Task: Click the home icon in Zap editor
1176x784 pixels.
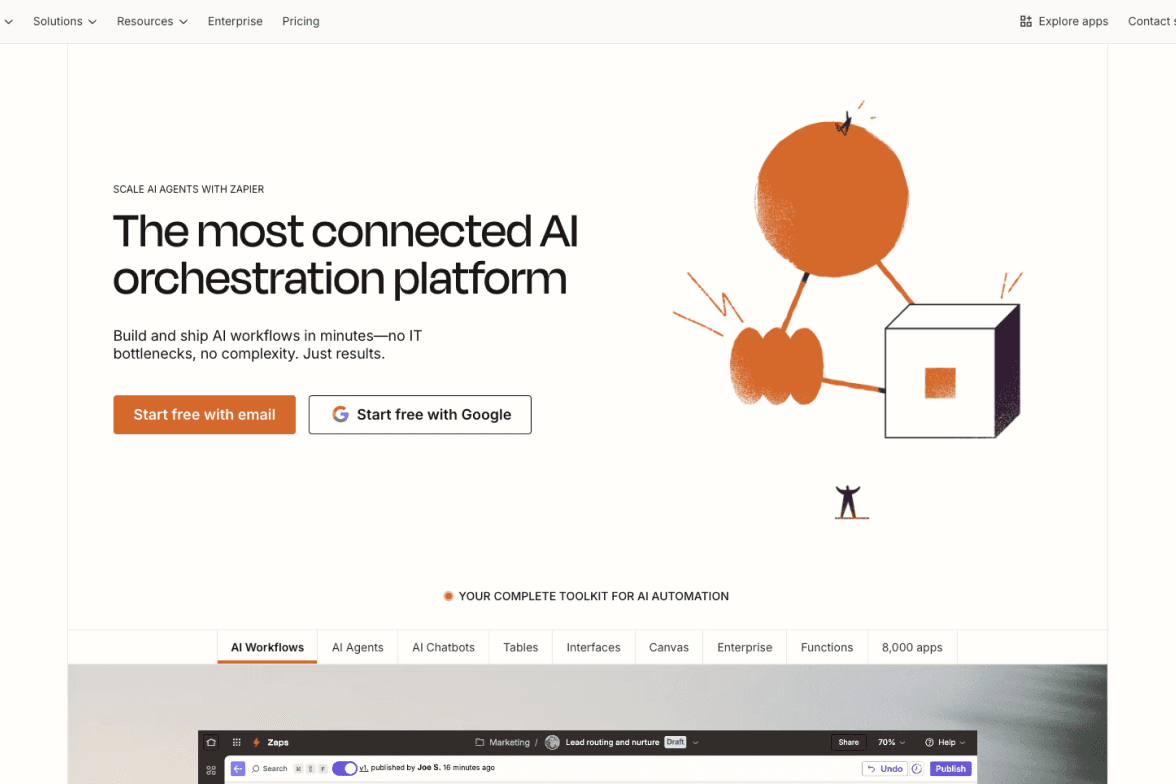Action: 212,743
